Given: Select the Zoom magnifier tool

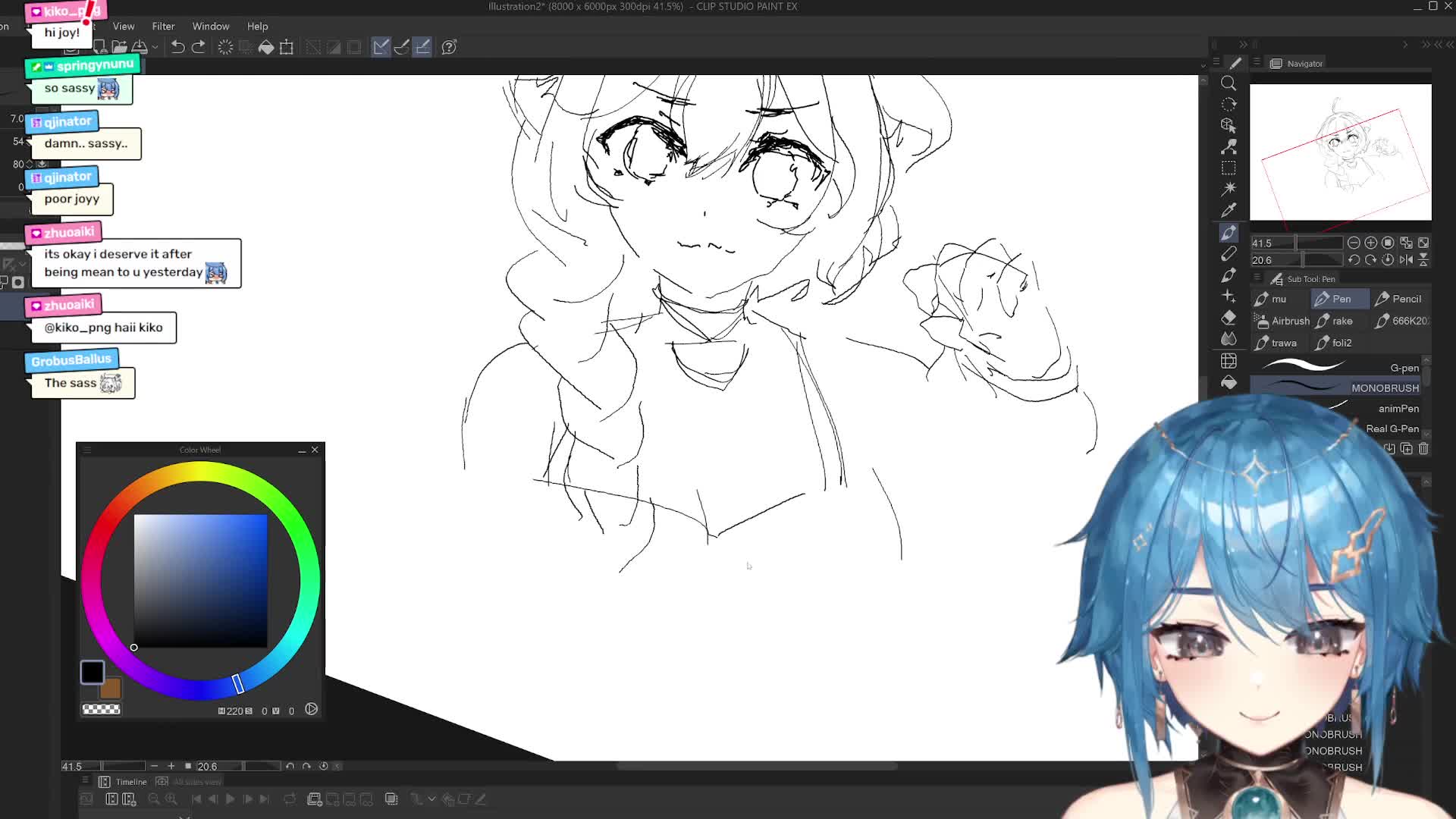Looking at the screenshot, I should pos(1228,83).
